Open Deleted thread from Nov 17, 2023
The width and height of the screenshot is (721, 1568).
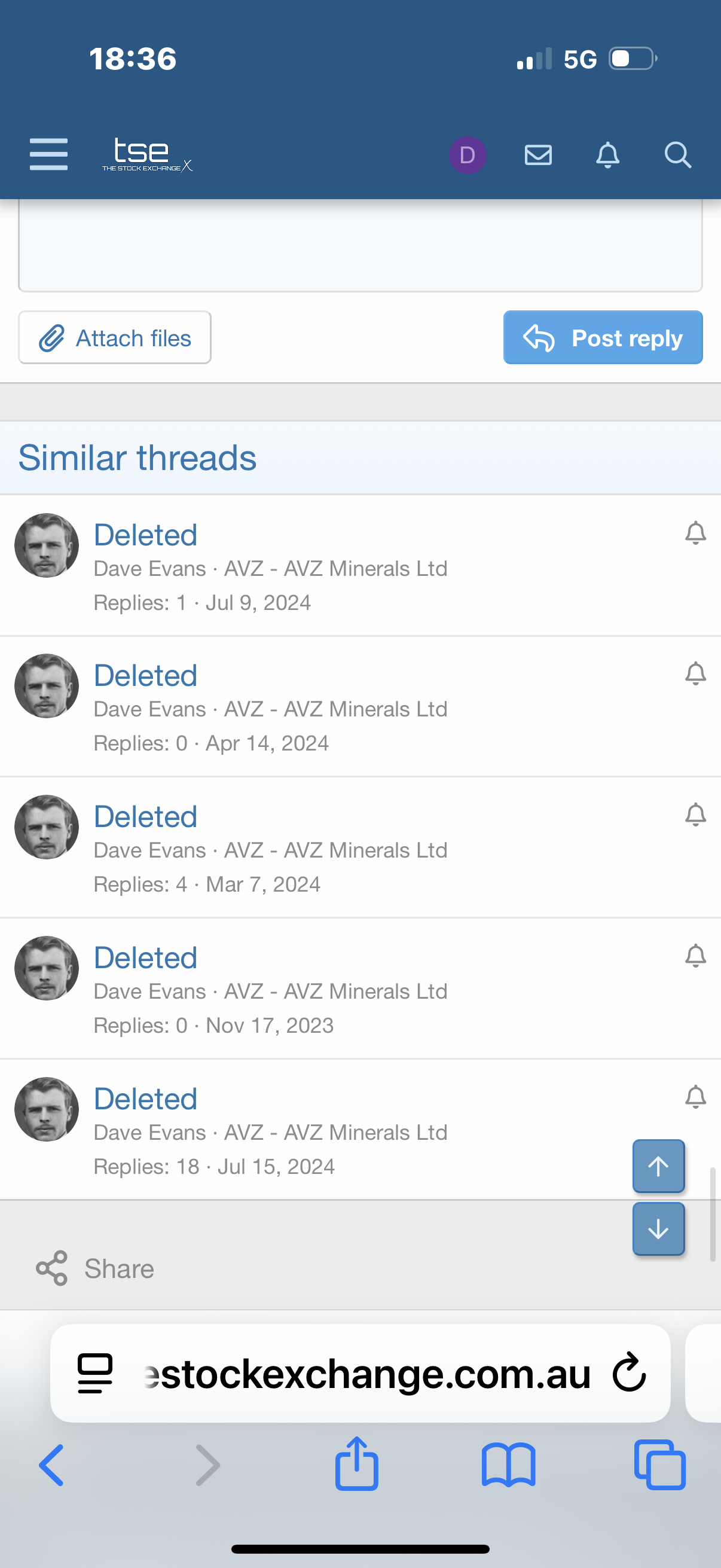pyautogui.click(x=145, y=958)
